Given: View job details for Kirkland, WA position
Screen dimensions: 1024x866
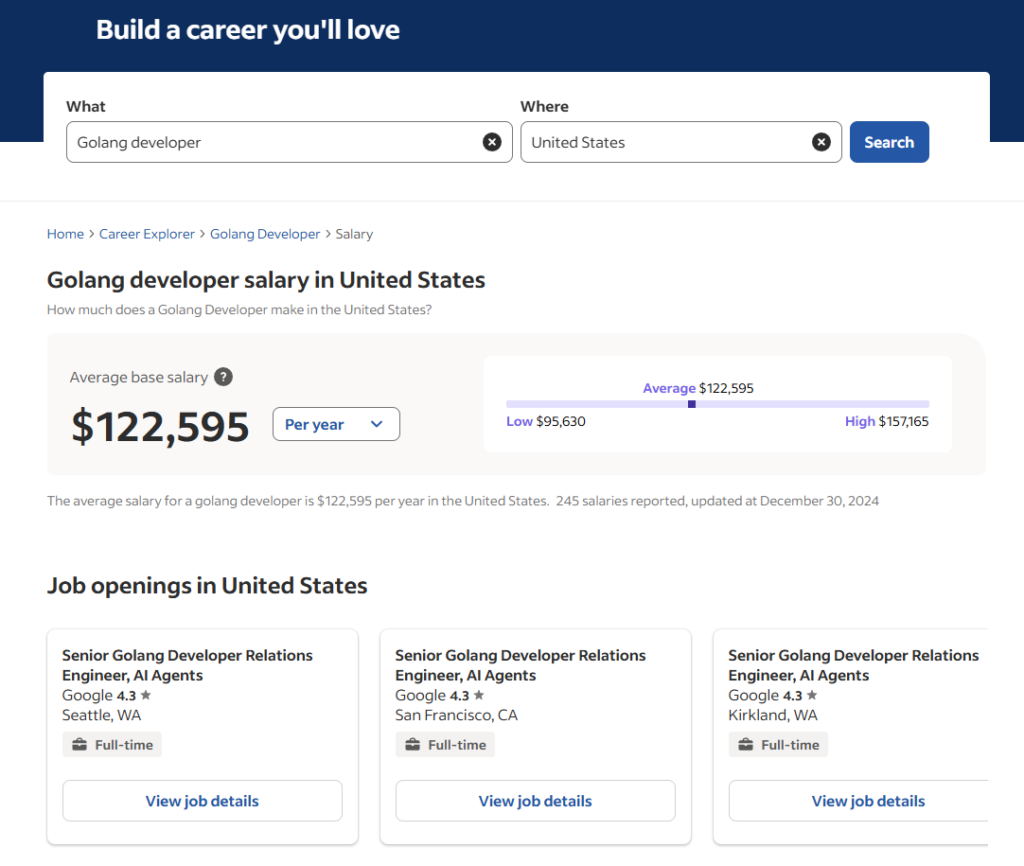Looking at the screenshot, I should click(858, 801).
